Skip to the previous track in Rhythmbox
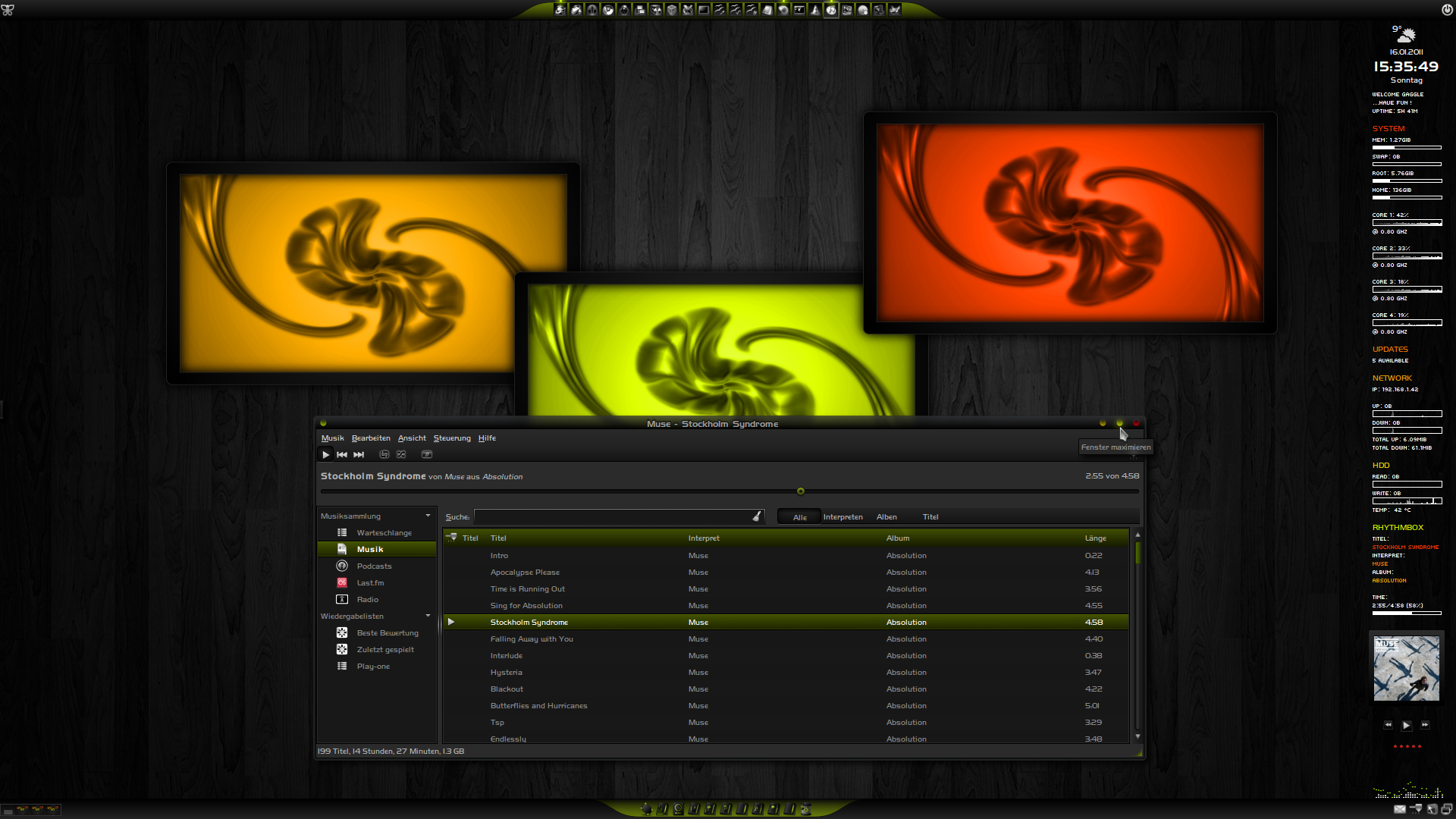Viewport: 1456px width, 819px height. tap(342, 454)
